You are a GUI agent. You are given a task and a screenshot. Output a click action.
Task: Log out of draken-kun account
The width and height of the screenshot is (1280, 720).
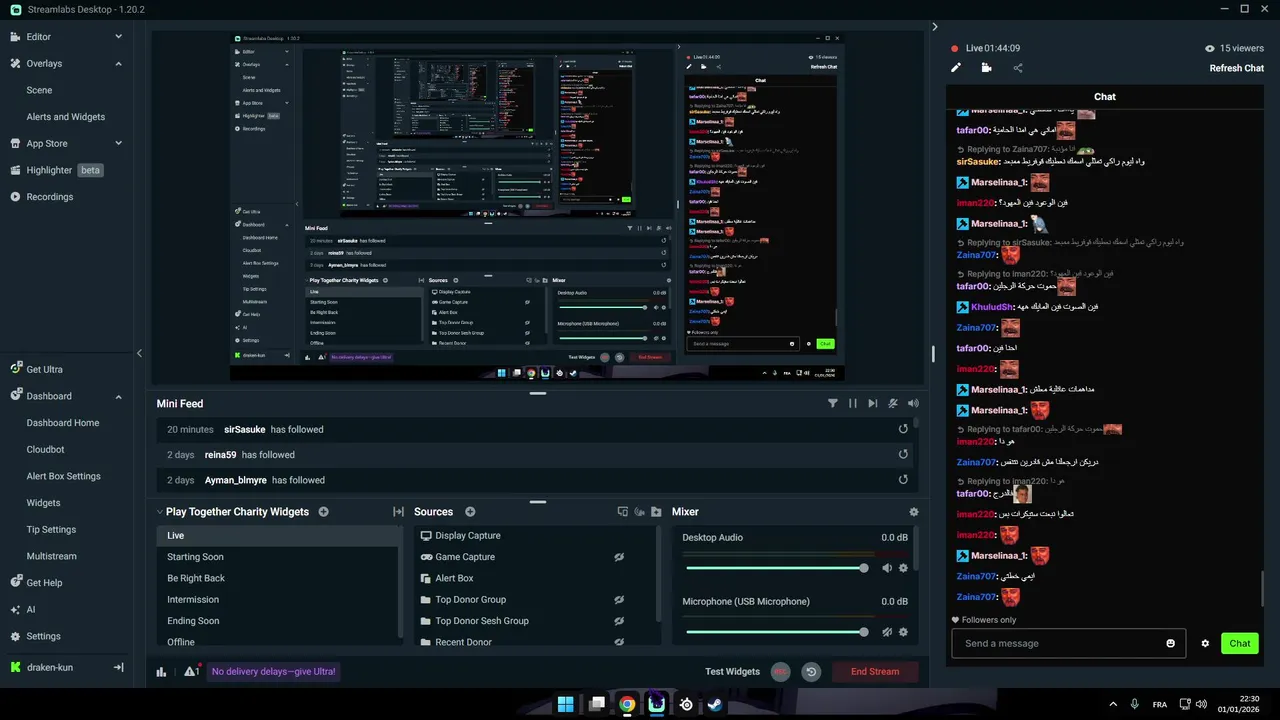coord(118,667)
